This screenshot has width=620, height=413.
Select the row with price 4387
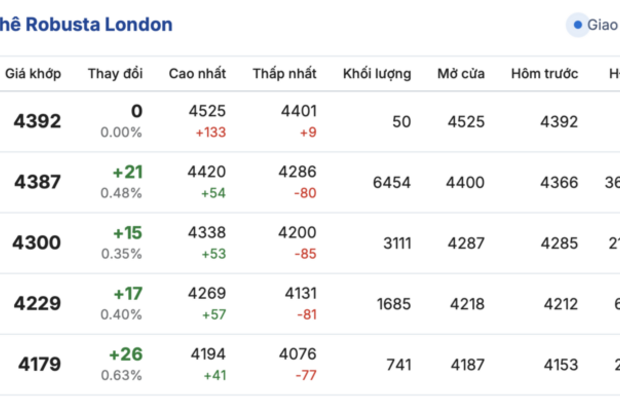[x=37, y=182]
